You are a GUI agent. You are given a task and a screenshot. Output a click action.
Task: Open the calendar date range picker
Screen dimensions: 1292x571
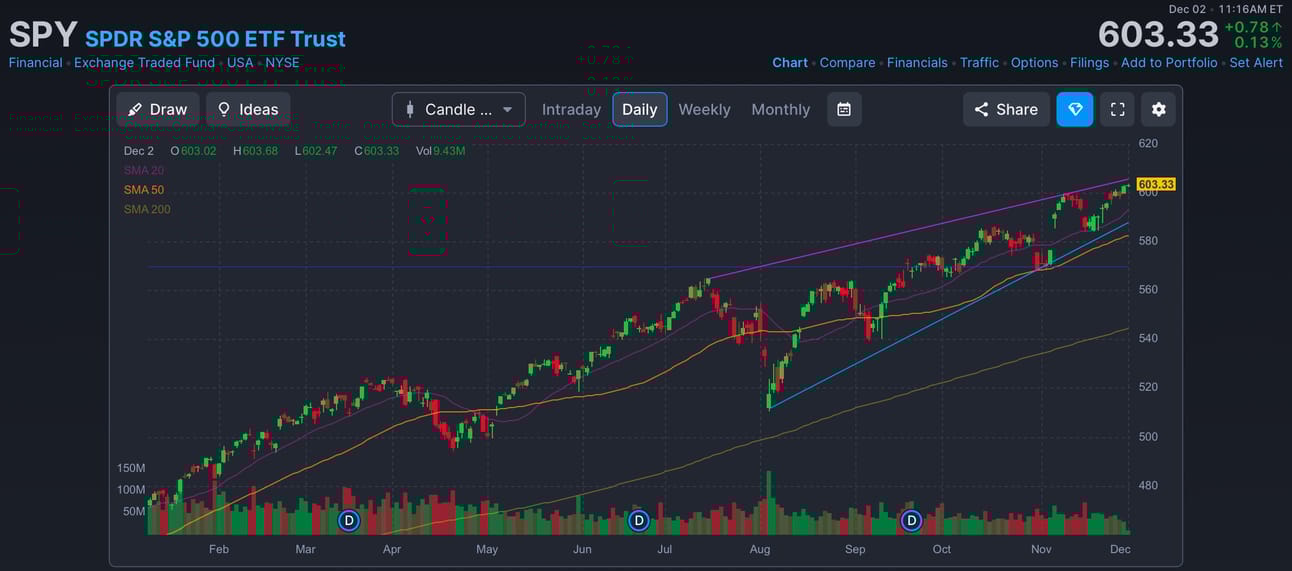tap(844, 109)
